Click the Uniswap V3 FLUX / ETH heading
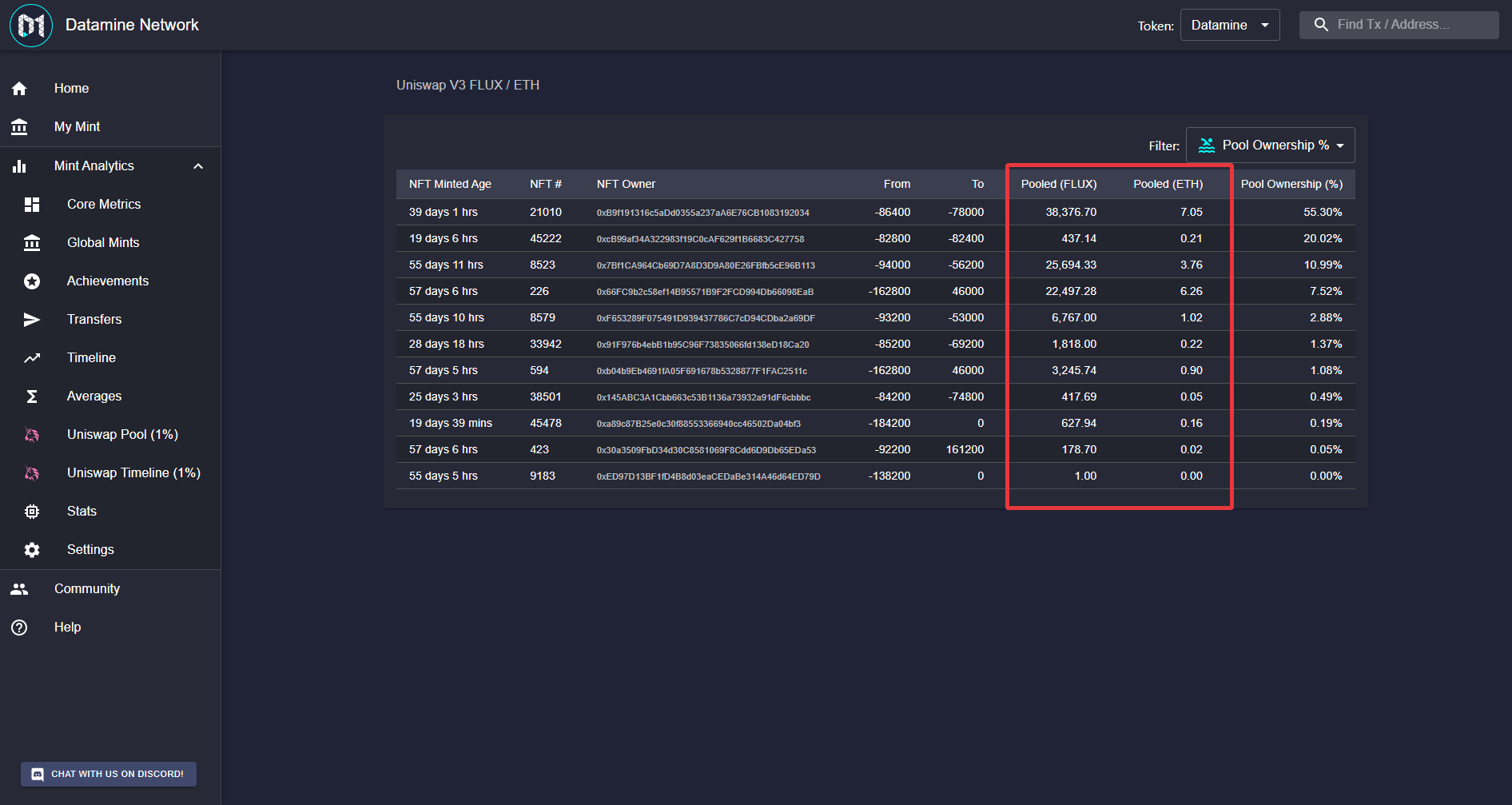Image resolution: width=1512 pixels, height=805 pixels. (468, 86)
